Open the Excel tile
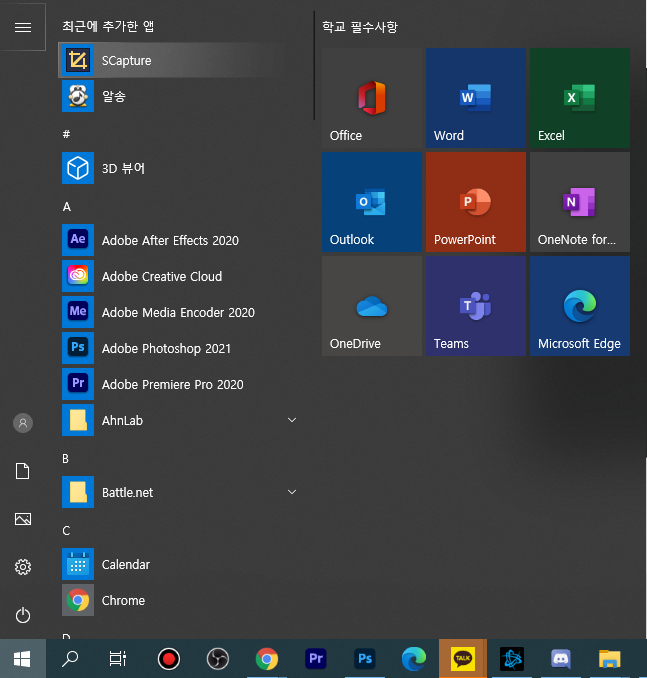This screenshot has width=647, height=678. (580, 98)
